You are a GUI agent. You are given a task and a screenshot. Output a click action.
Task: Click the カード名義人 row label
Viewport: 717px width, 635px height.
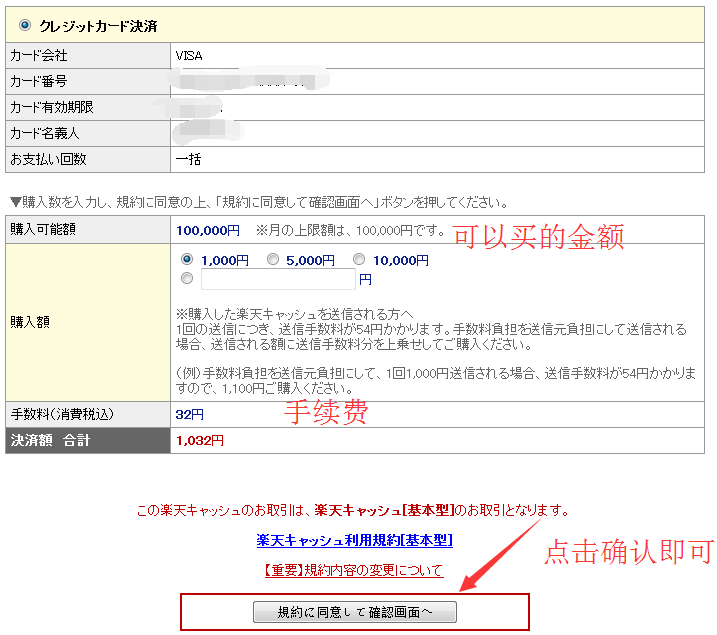pyautogui.click(x=45, y=133)
